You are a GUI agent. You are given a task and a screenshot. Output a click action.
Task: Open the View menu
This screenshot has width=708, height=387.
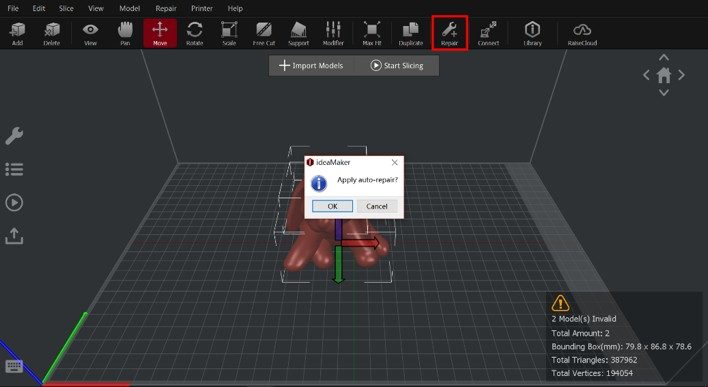[96, 8]
